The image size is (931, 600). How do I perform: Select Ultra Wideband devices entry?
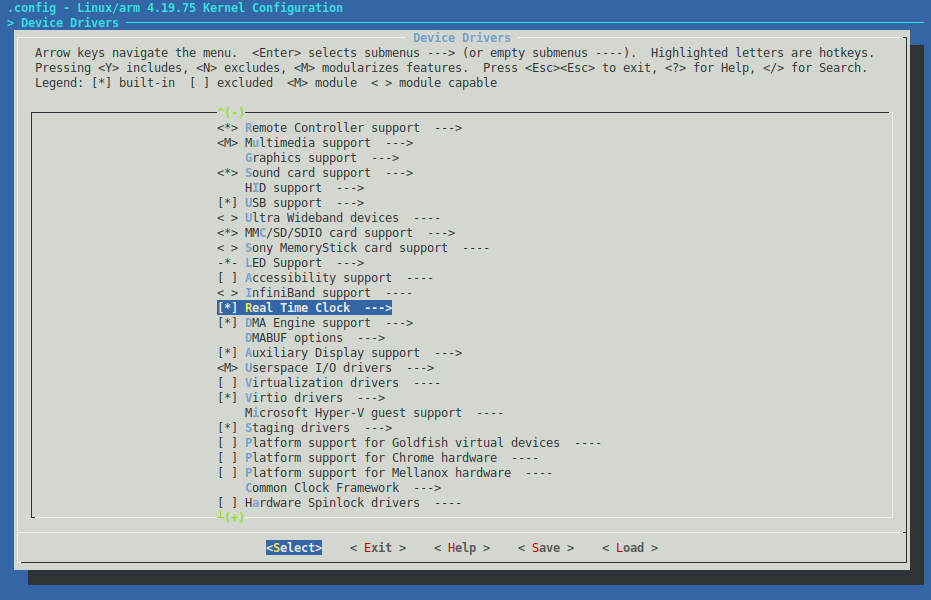[x=322, y=218]
